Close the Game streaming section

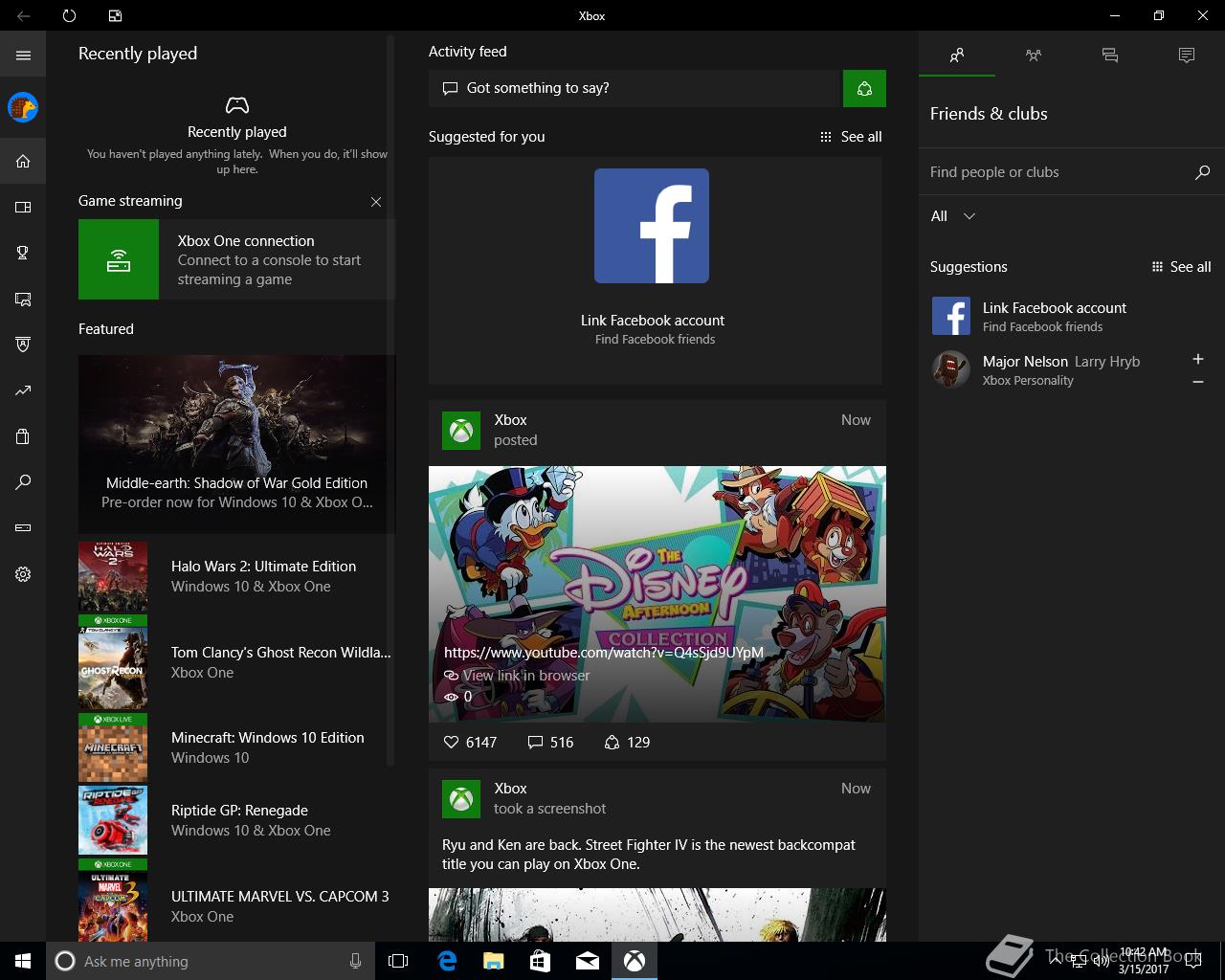pos(376,202)
